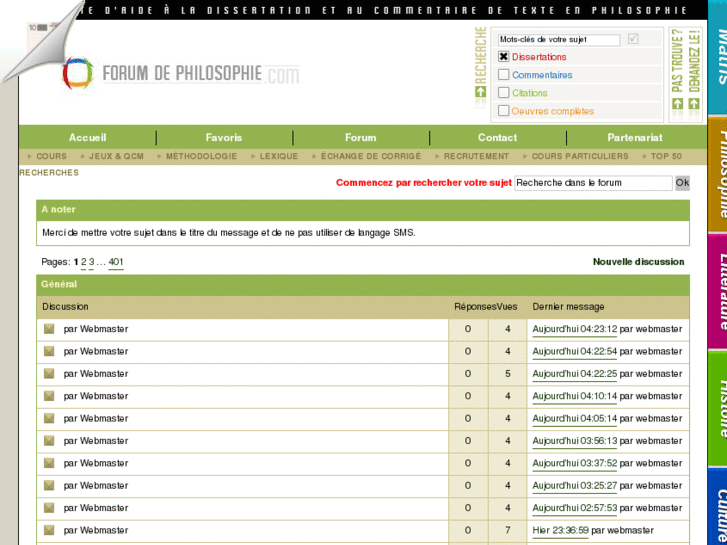Open the Aujourd'hui 03:37:52 last message link

click(x=574, y=463)
